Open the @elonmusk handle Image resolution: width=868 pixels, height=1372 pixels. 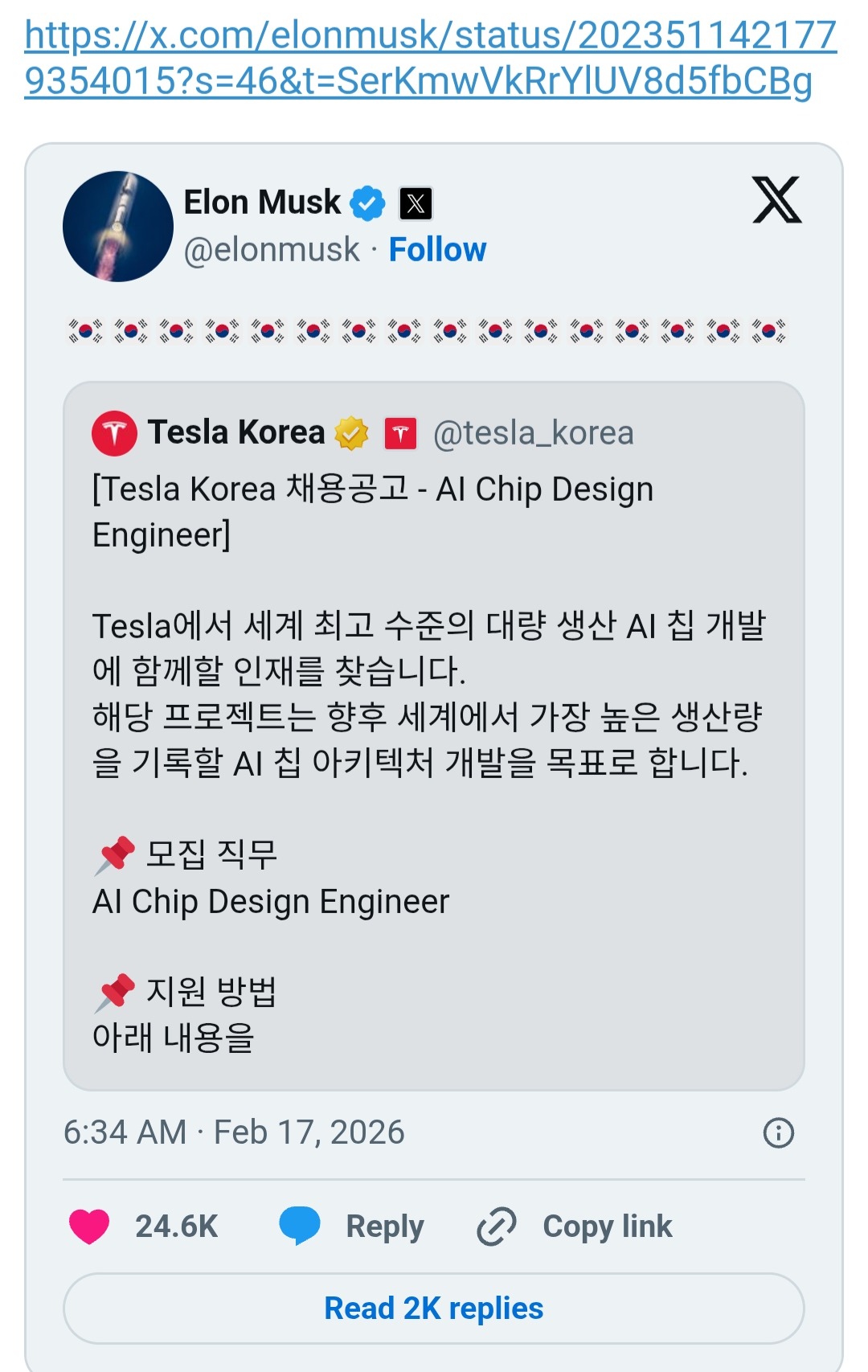272,250
